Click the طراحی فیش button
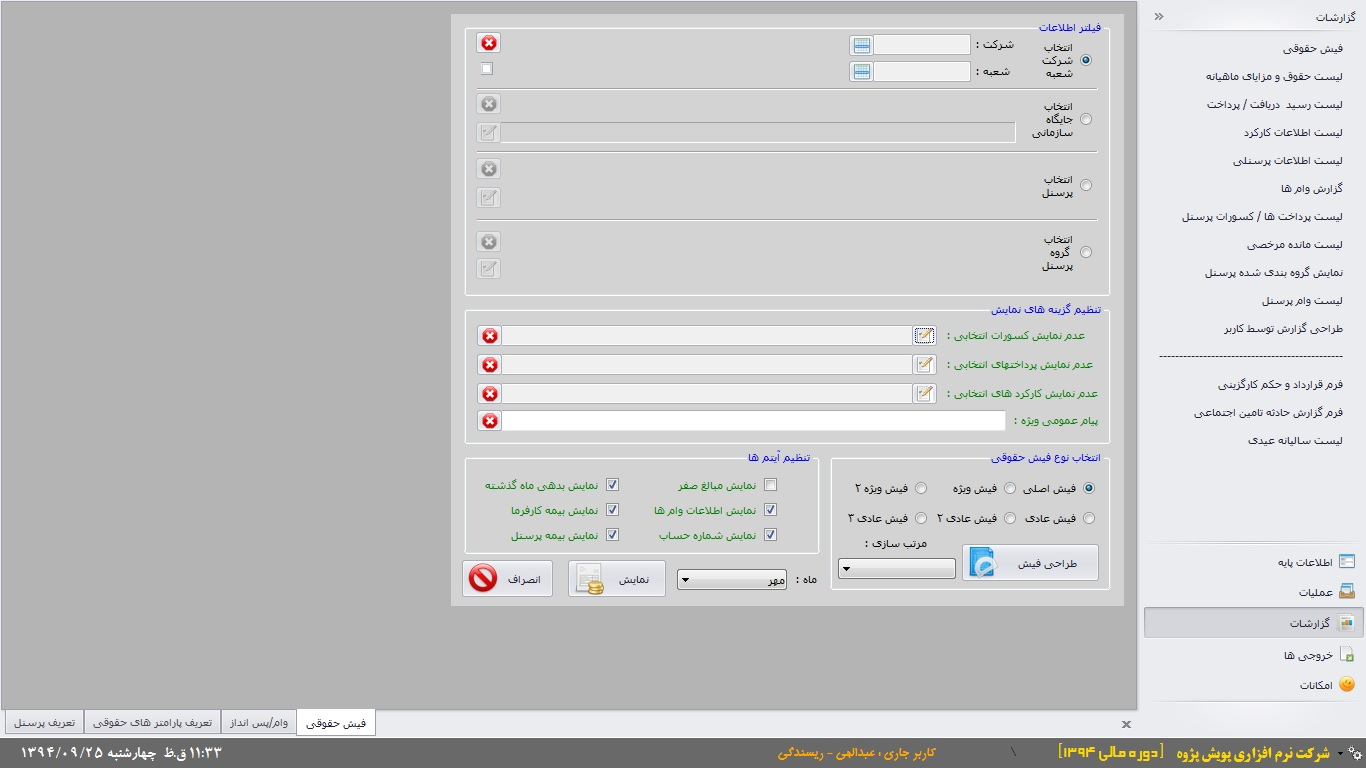The image size is (1366, 768). coord(1029,562)
